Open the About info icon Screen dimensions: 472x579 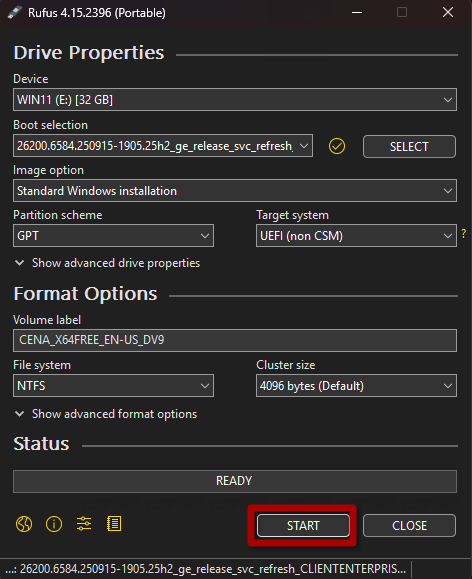tap(54, 524)
